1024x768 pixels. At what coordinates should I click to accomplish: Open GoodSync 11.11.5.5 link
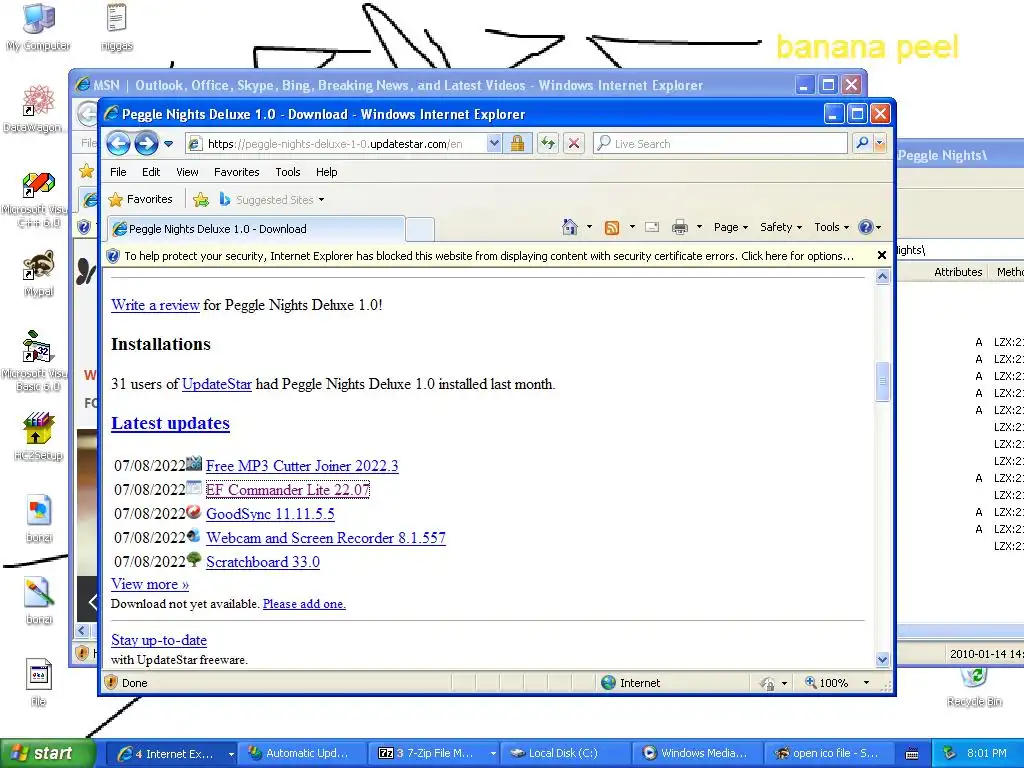pos(270,514)
